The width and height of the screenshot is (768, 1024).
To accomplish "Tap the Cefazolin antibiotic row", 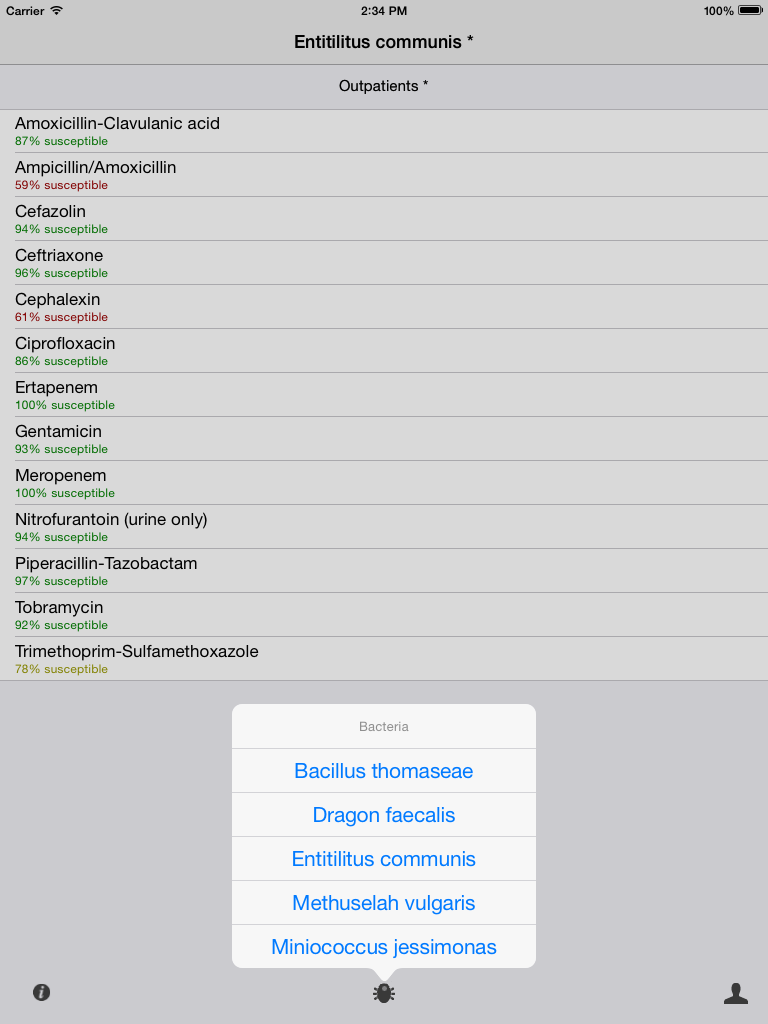I will point(384,219).
